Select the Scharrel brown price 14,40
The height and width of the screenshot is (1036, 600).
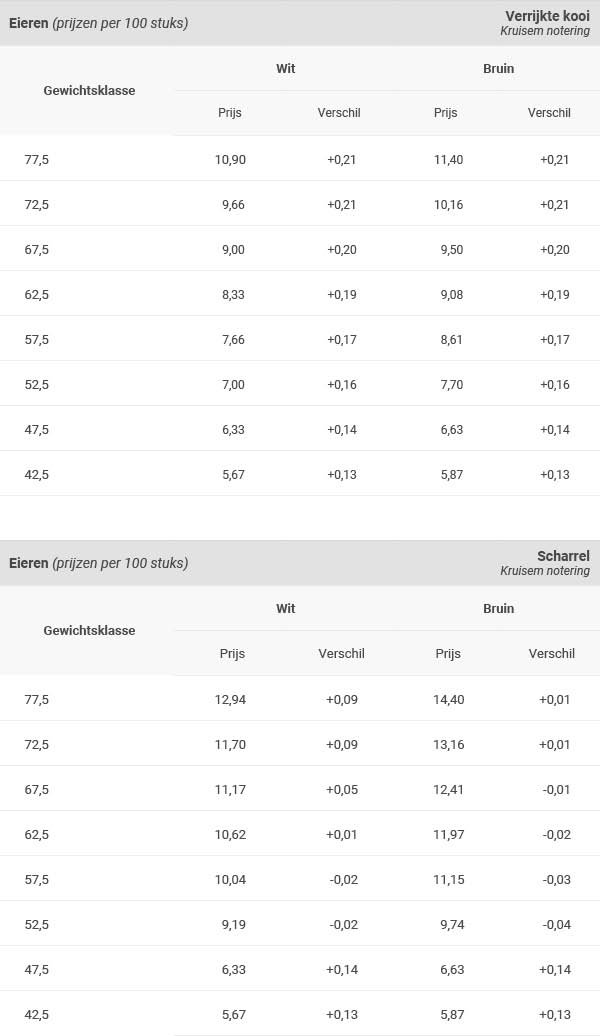[x=449, y=699]
